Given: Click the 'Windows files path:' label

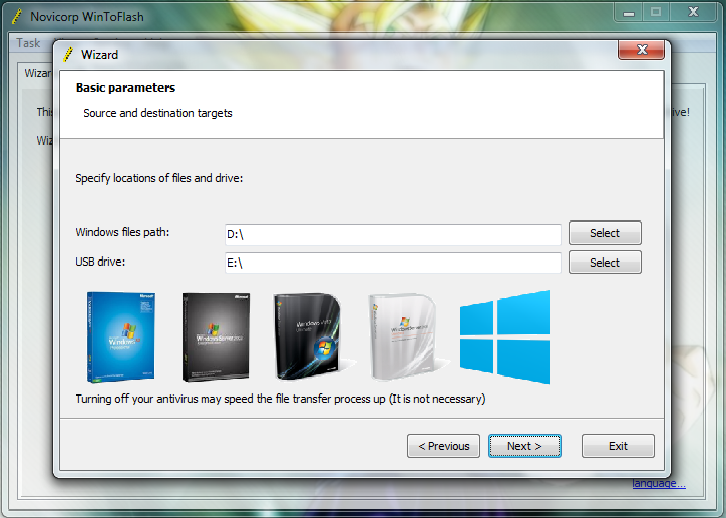Looking at the screenshot, I should click(x=122, y=232).
